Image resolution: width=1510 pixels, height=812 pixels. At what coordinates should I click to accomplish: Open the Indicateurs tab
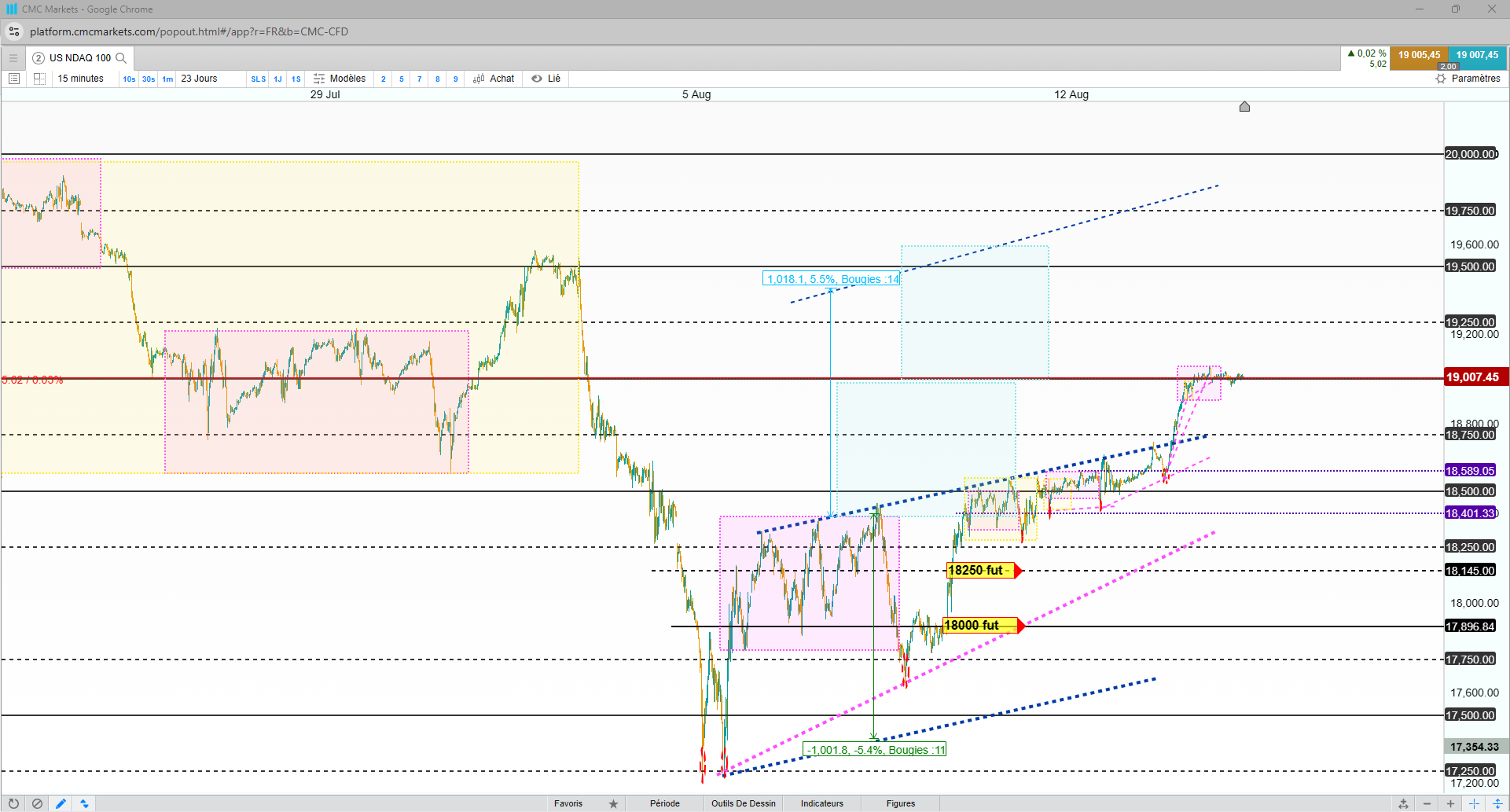click(x=822, y=803)
